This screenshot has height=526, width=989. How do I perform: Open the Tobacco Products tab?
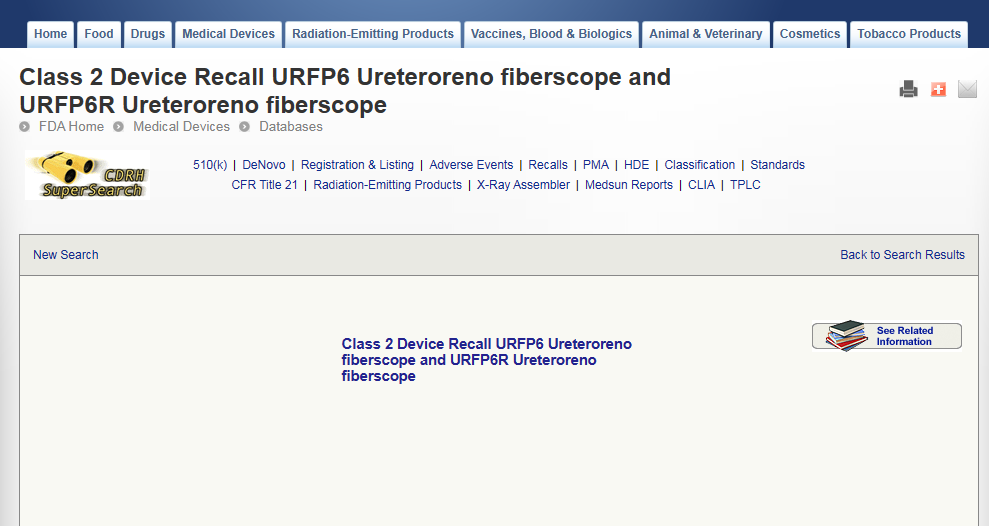point(909,34)
